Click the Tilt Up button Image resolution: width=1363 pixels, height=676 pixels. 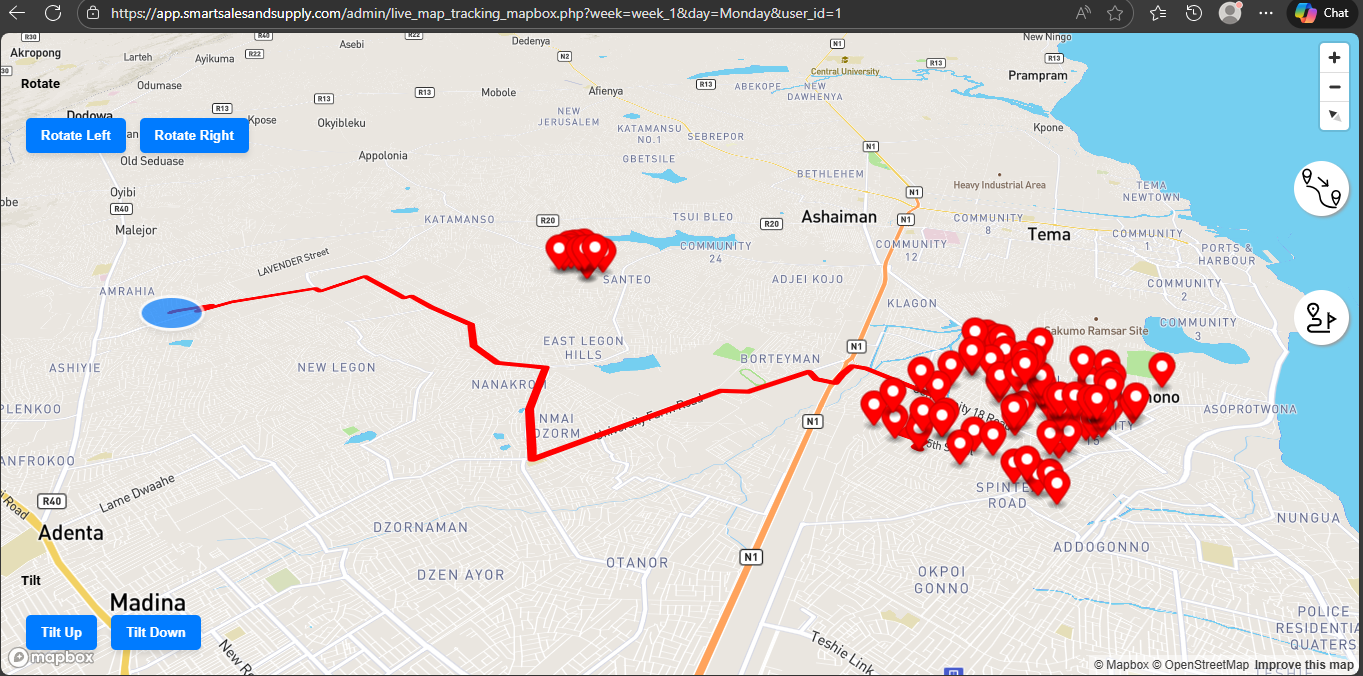(x=61, y=632)
